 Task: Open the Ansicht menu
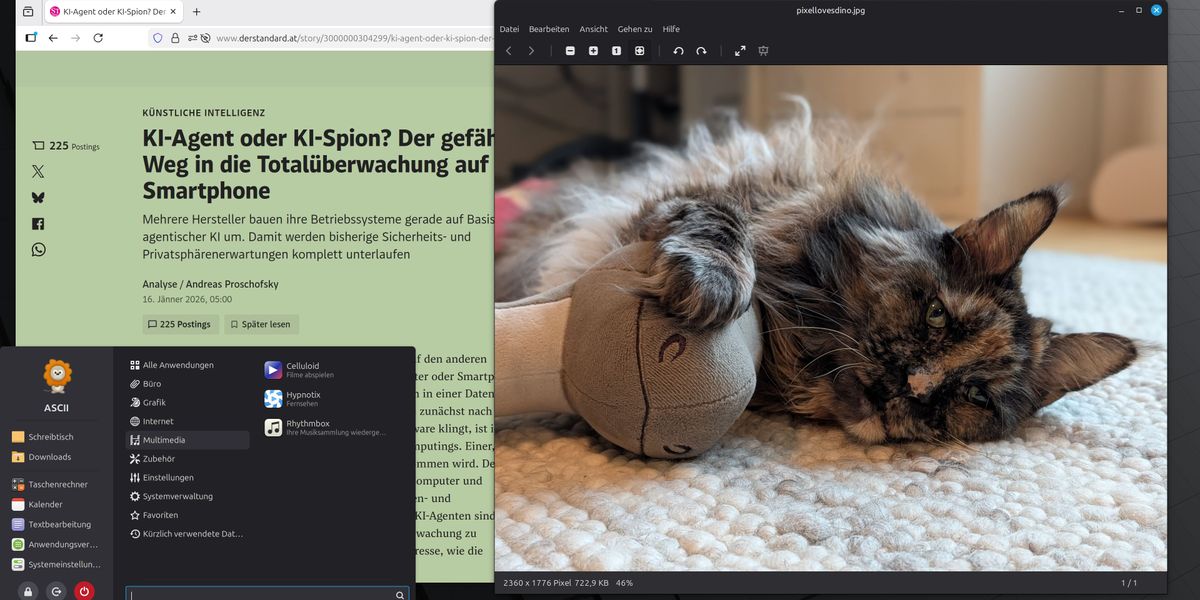click(x=593, y=29)
